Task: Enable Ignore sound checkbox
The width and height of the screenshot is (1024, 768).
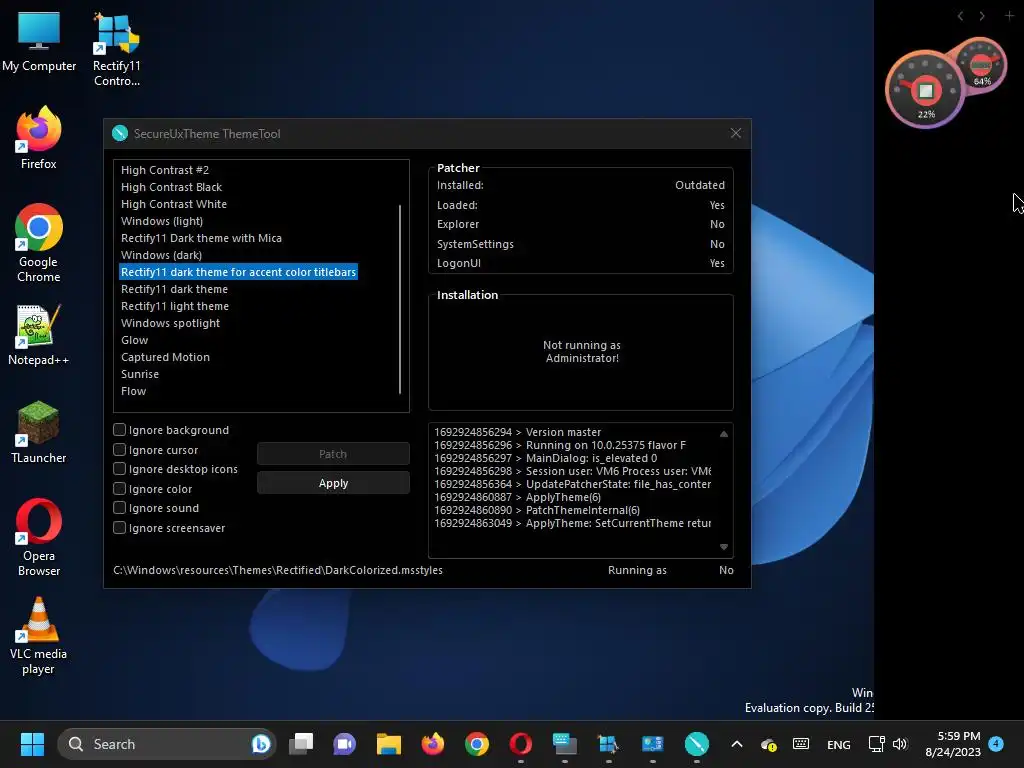Action: click(x=120, y=507)
